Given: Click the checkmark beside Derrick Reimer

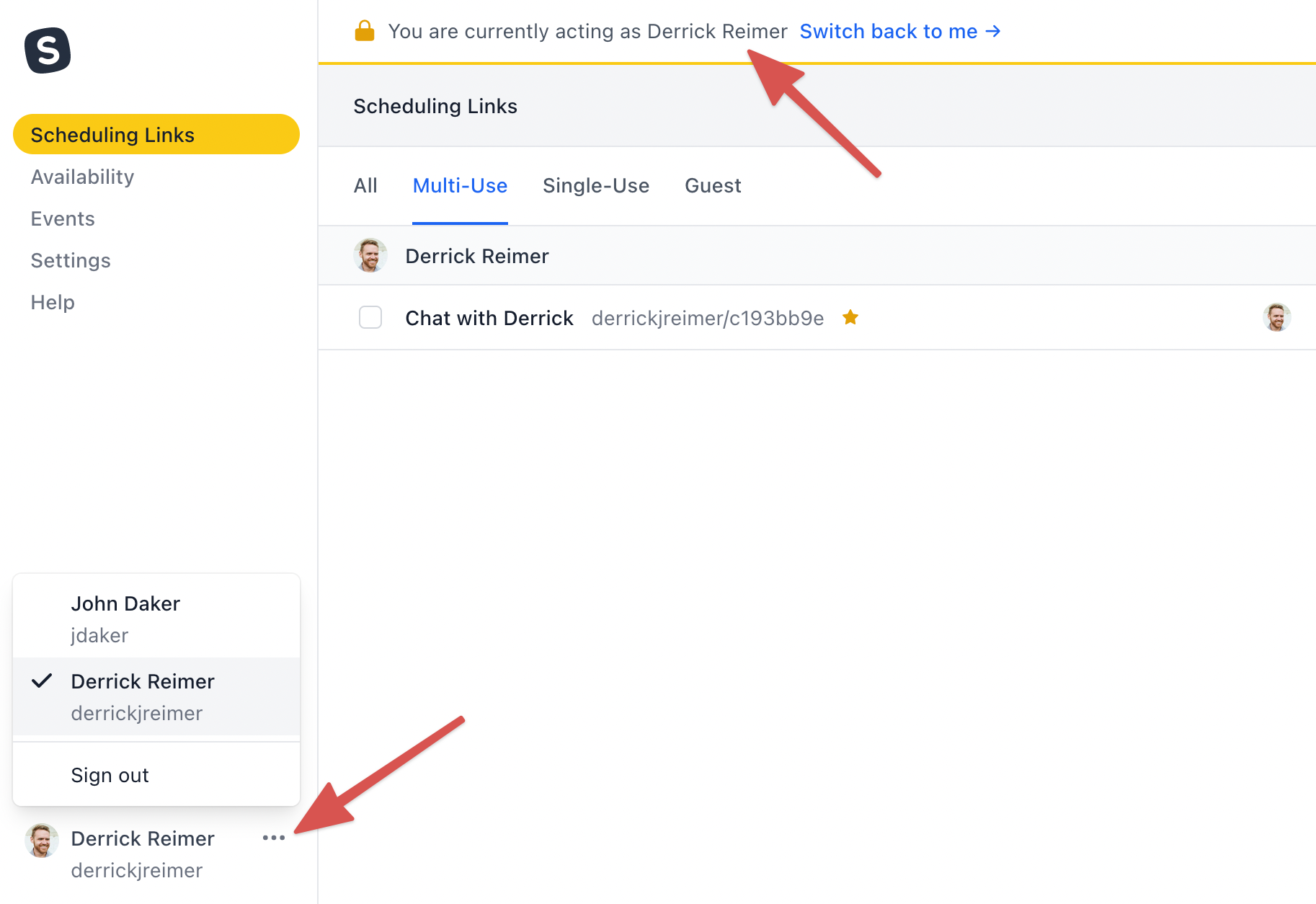Looking at the screenshot, I should coord(42,681).
